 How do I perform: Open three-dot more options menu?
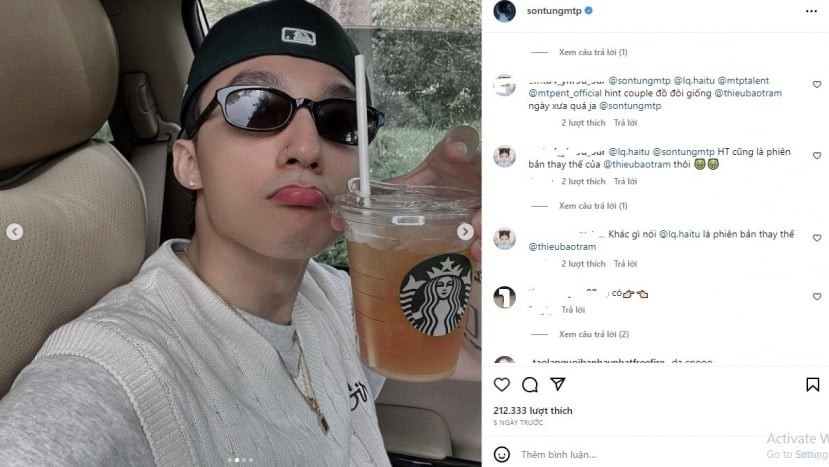click(812, 11)
